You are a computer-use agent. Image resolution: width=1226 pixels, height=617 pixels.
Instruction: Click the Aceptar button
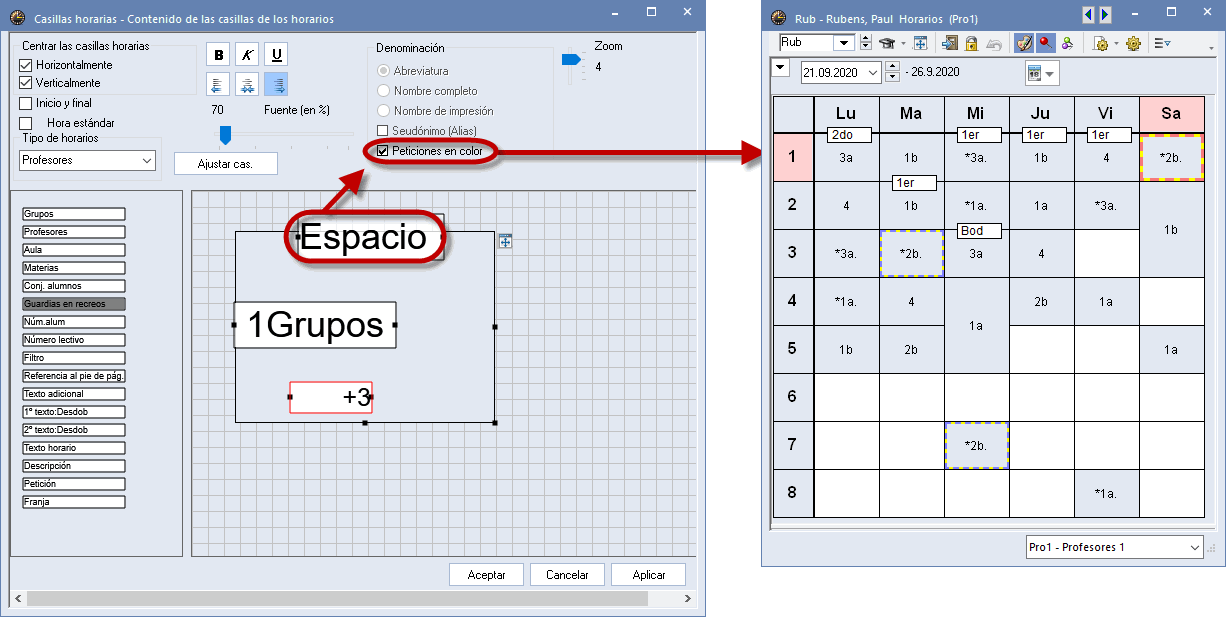tap(486, 575)
